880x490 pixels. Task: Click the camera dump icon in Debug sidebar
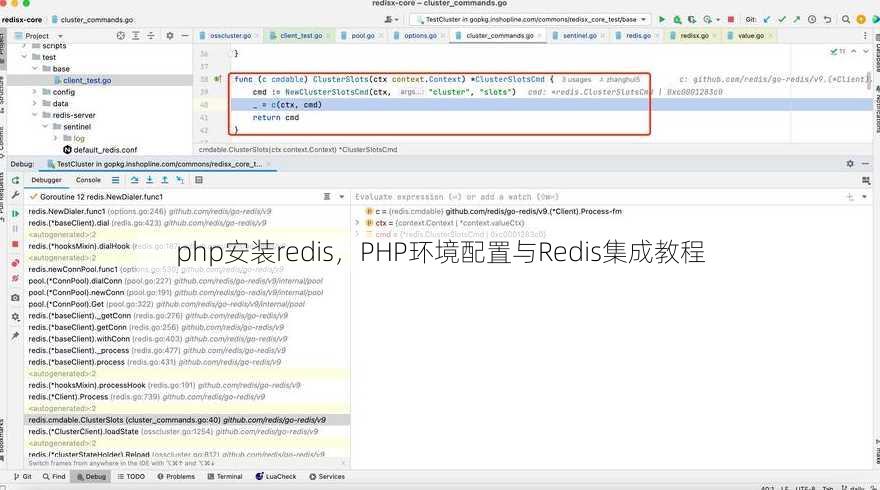(15, 297)
